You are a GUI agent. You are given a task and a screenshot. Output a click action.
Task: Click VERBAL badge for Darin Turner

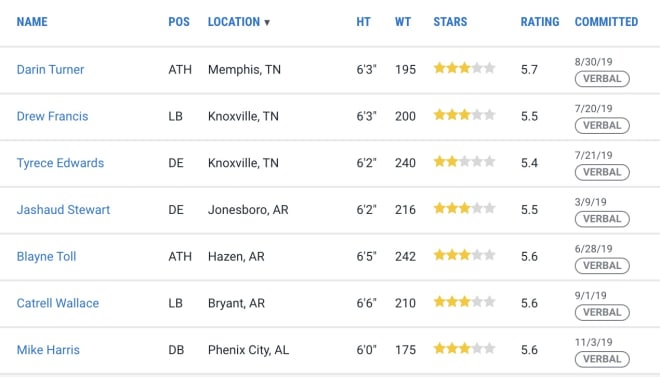pos(602,79)
